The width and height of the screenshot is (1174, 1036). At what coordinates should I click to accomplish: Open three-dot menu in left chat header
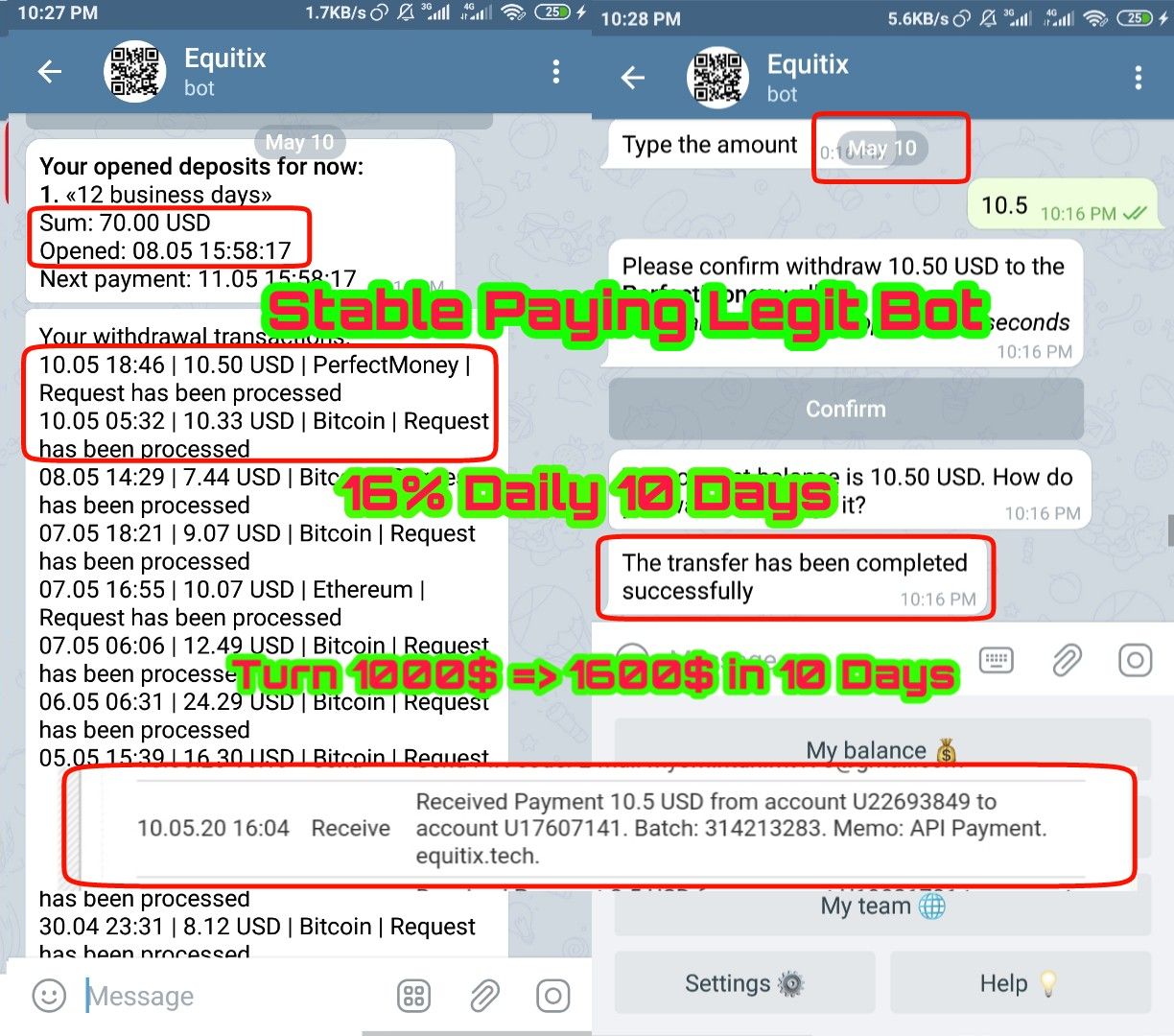pos(556,71)
